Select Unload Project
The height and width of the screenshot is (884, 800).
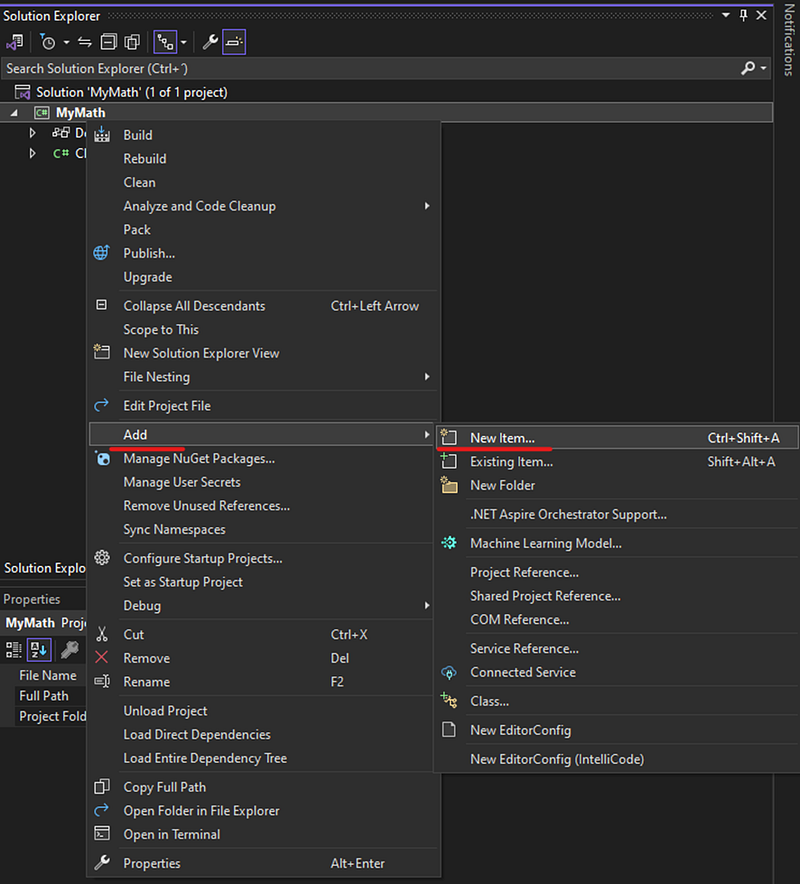pyautogui.click(x=263, y=711)
